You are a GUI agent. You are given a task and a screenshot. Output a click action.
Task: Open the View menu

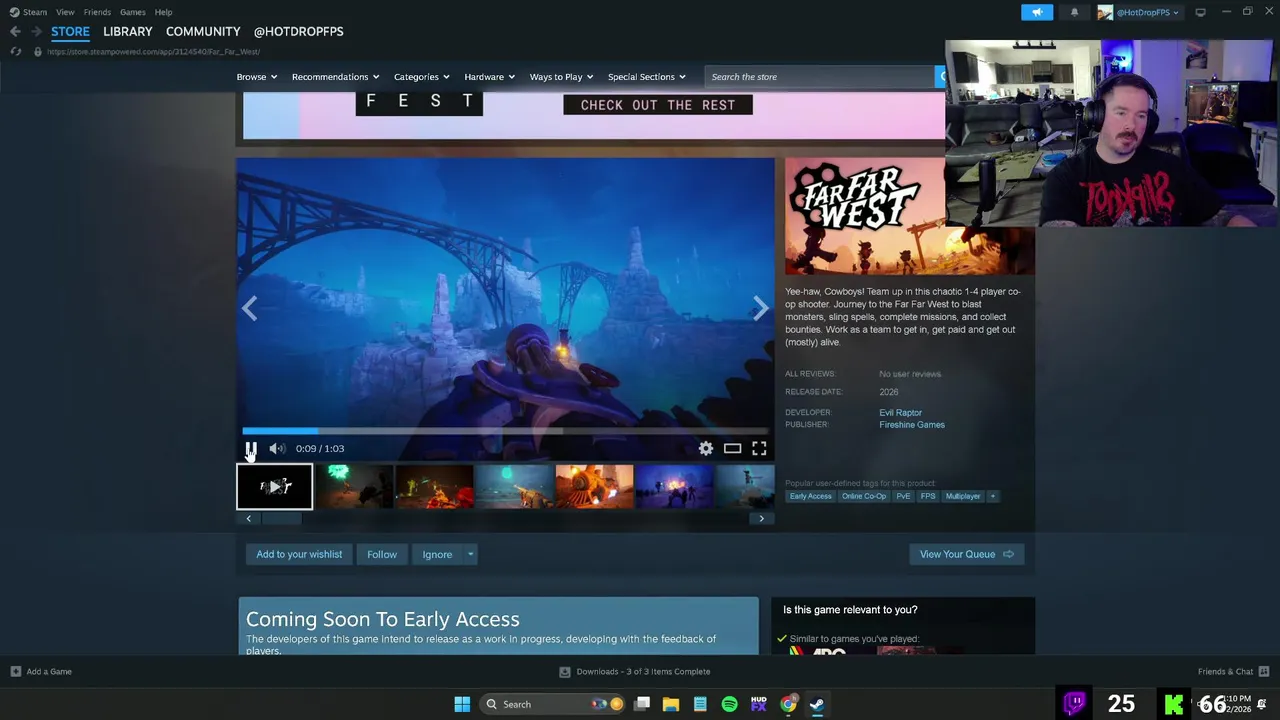pos(65,12)
